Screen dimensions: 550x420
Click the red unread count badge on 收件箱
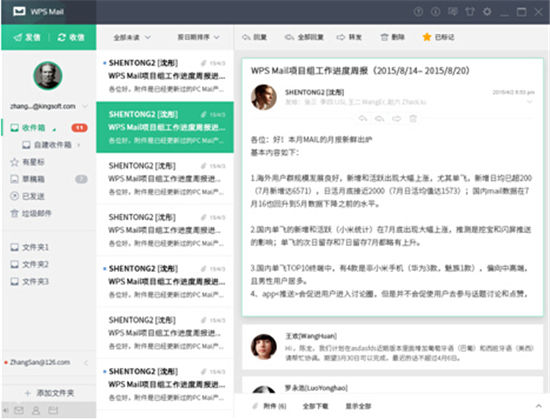point(79,128)
